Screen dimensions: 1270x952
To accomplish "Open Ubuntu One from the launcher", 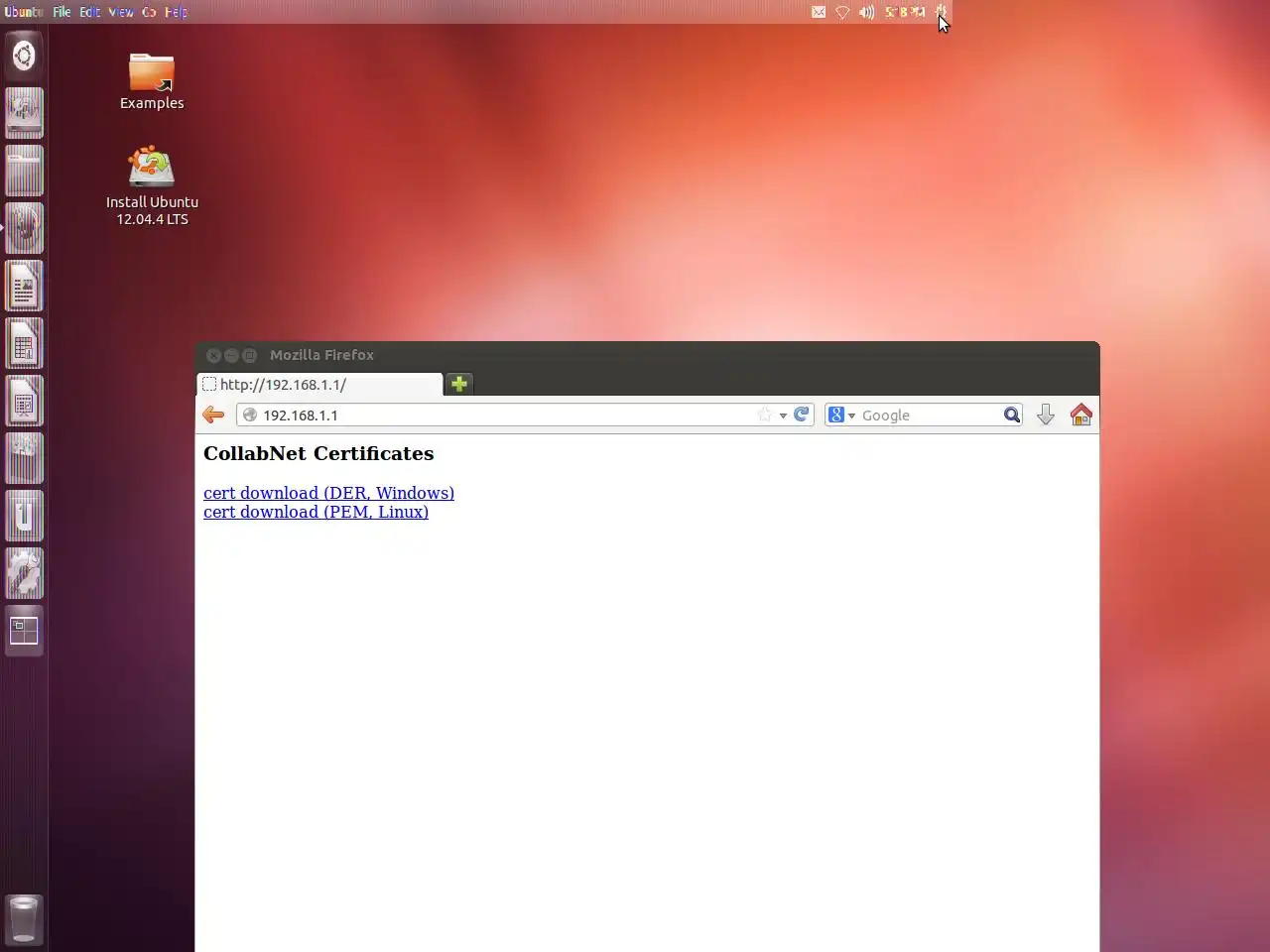I will (24, 515).
